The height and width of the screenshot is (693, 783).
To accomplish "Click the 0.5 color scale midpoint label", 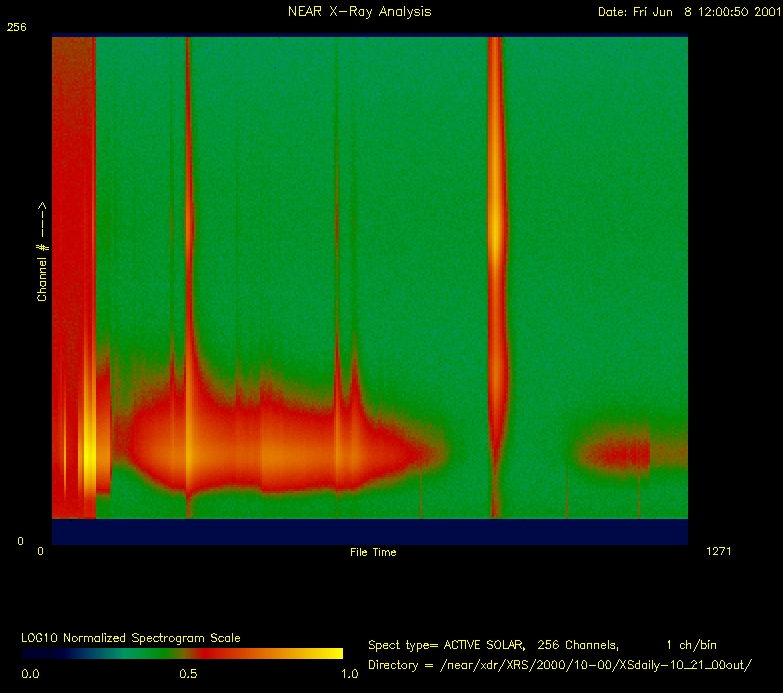I will tap(187, 674).
